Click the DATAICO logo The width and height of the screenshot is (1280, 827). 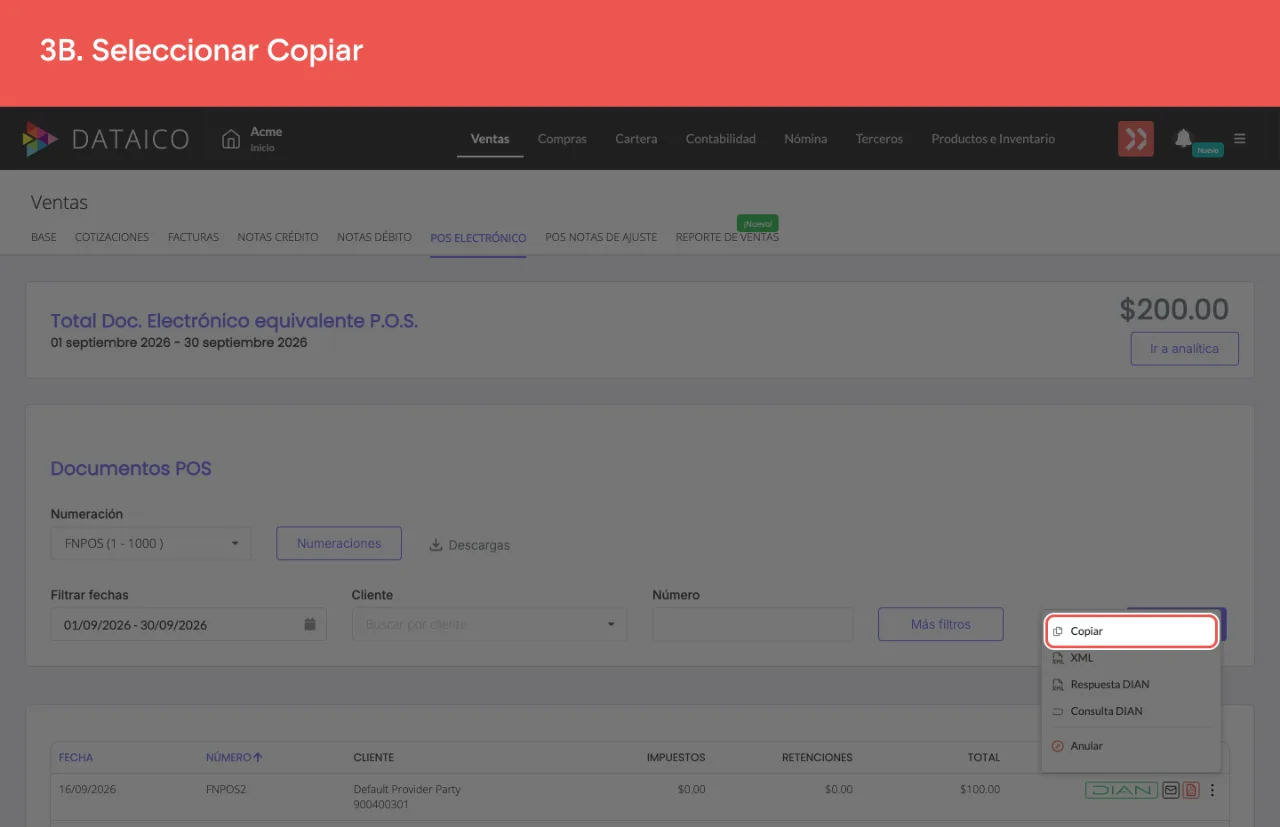[105, 139]
